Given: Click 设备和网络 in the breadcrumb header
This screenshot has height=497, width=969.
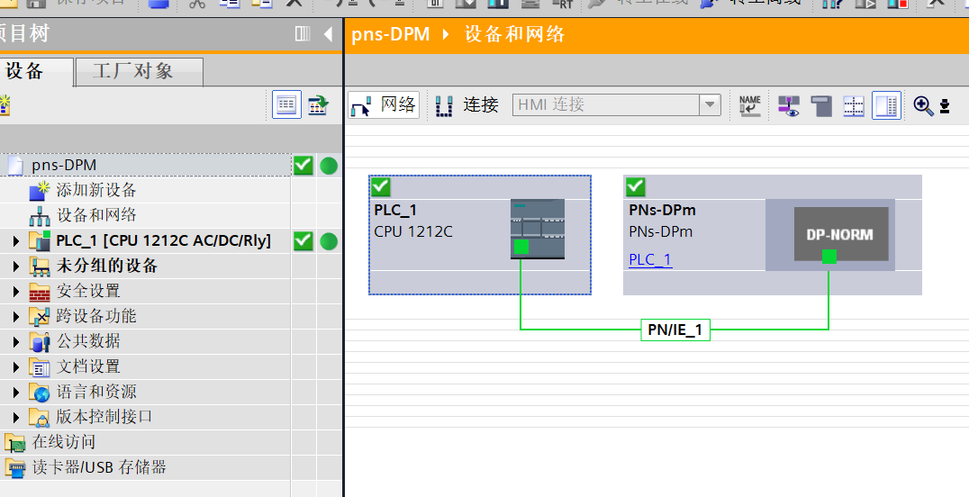Looking at the screenshot, I should click(x=514, y=34).
